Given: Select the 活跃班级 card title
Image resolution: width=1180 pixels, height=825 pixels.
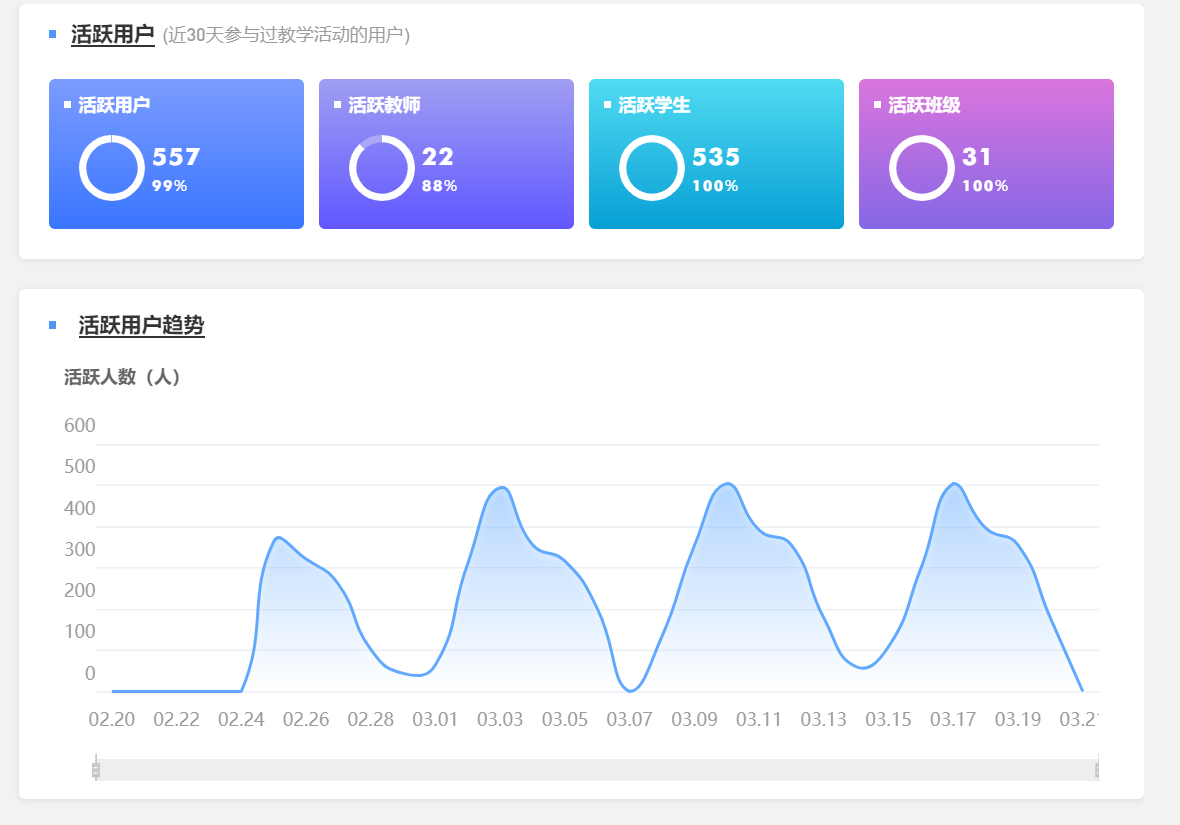Looking at the screenshot, I should 924,105.
